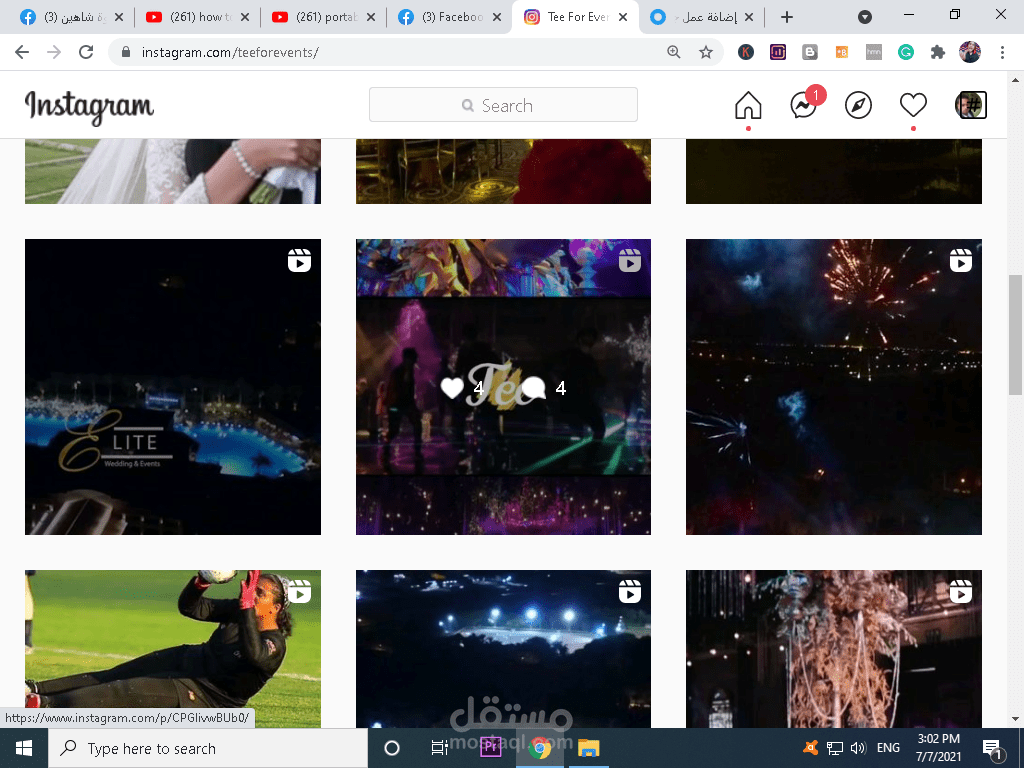Open Task View on the taskbar
Image resolution: width=1024 pixels, height=768 pixels.
point(440,748)
